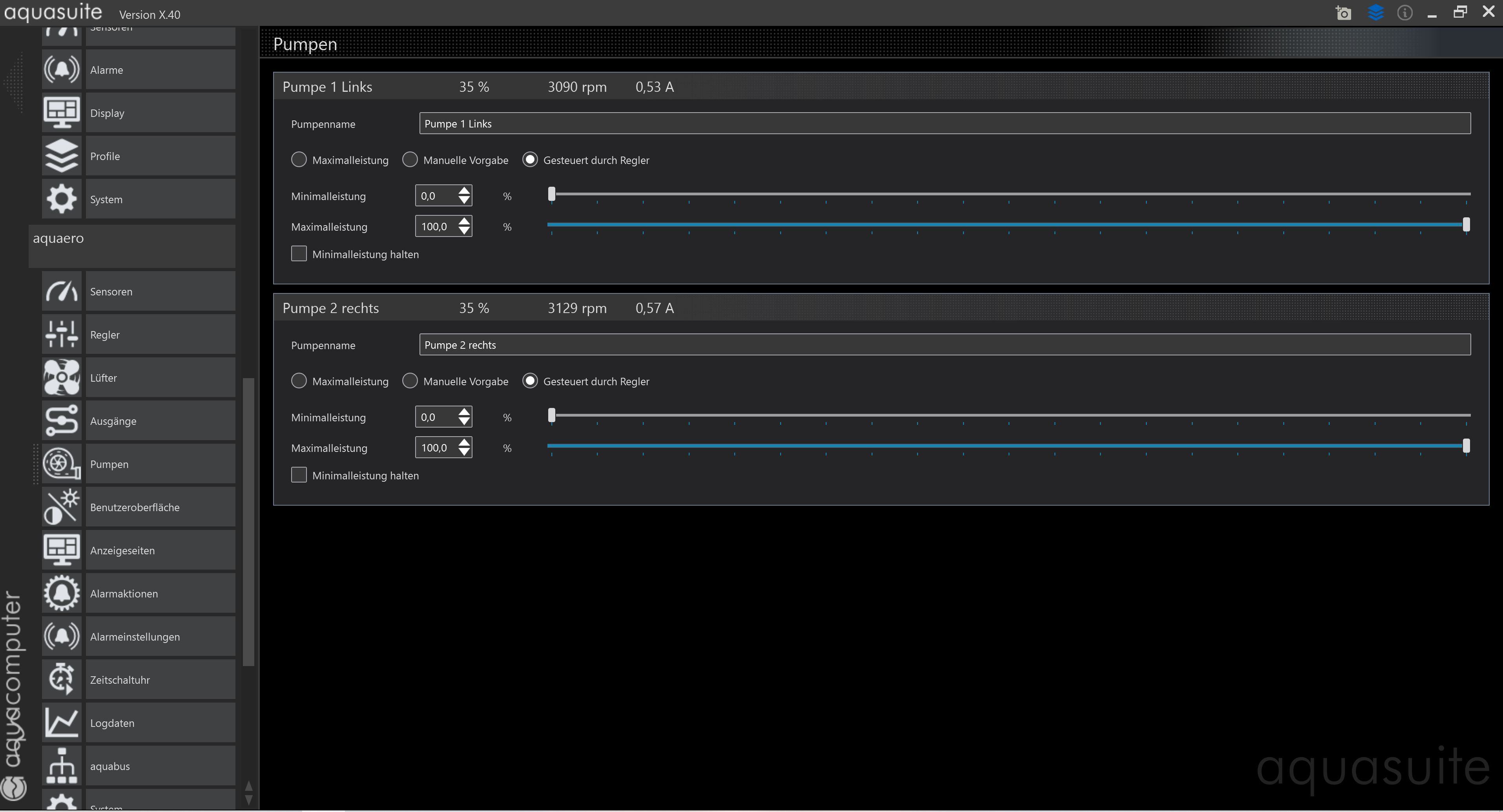Click the blue layers icon in title bar
1503x812 pixels.
(x=1375, y=12)
